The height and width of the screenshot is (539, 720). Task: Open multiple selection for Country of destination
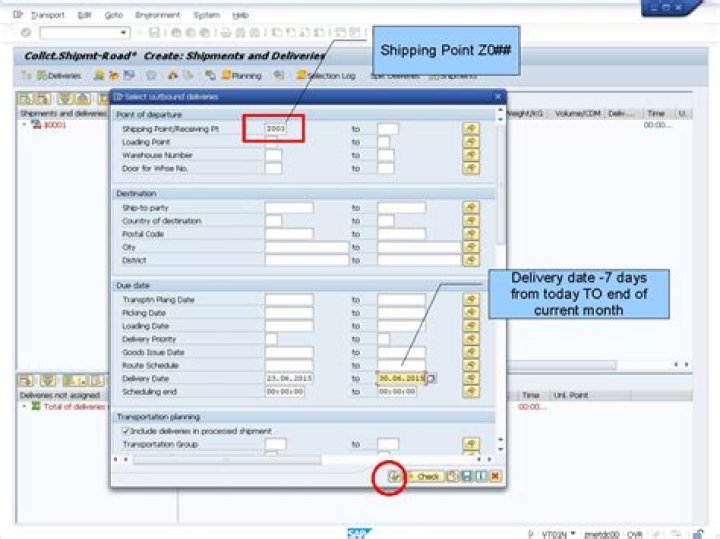click(x=471, y=221)
